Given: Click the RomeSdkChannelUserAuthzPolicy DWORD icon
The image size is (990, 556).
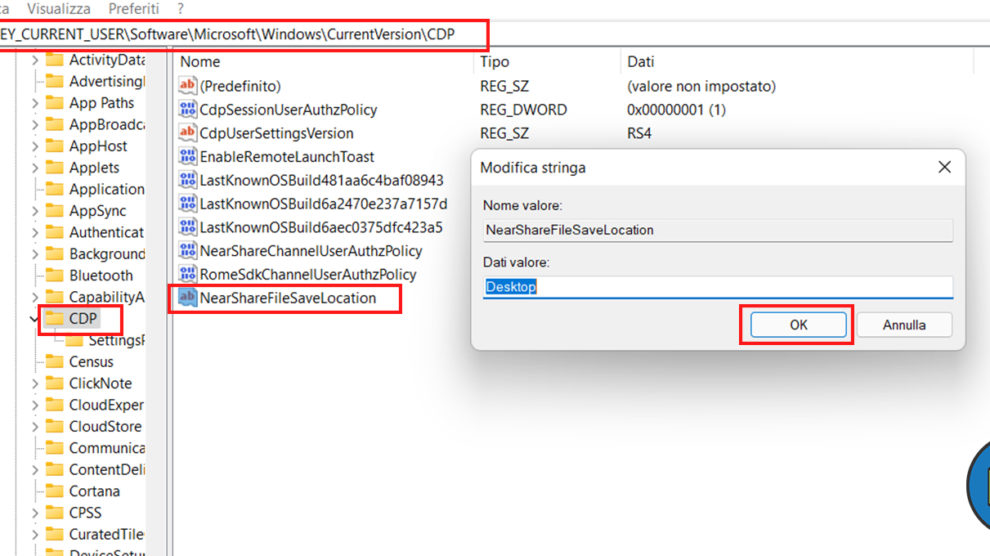Looking at the screenshot, I should [188, 274].
